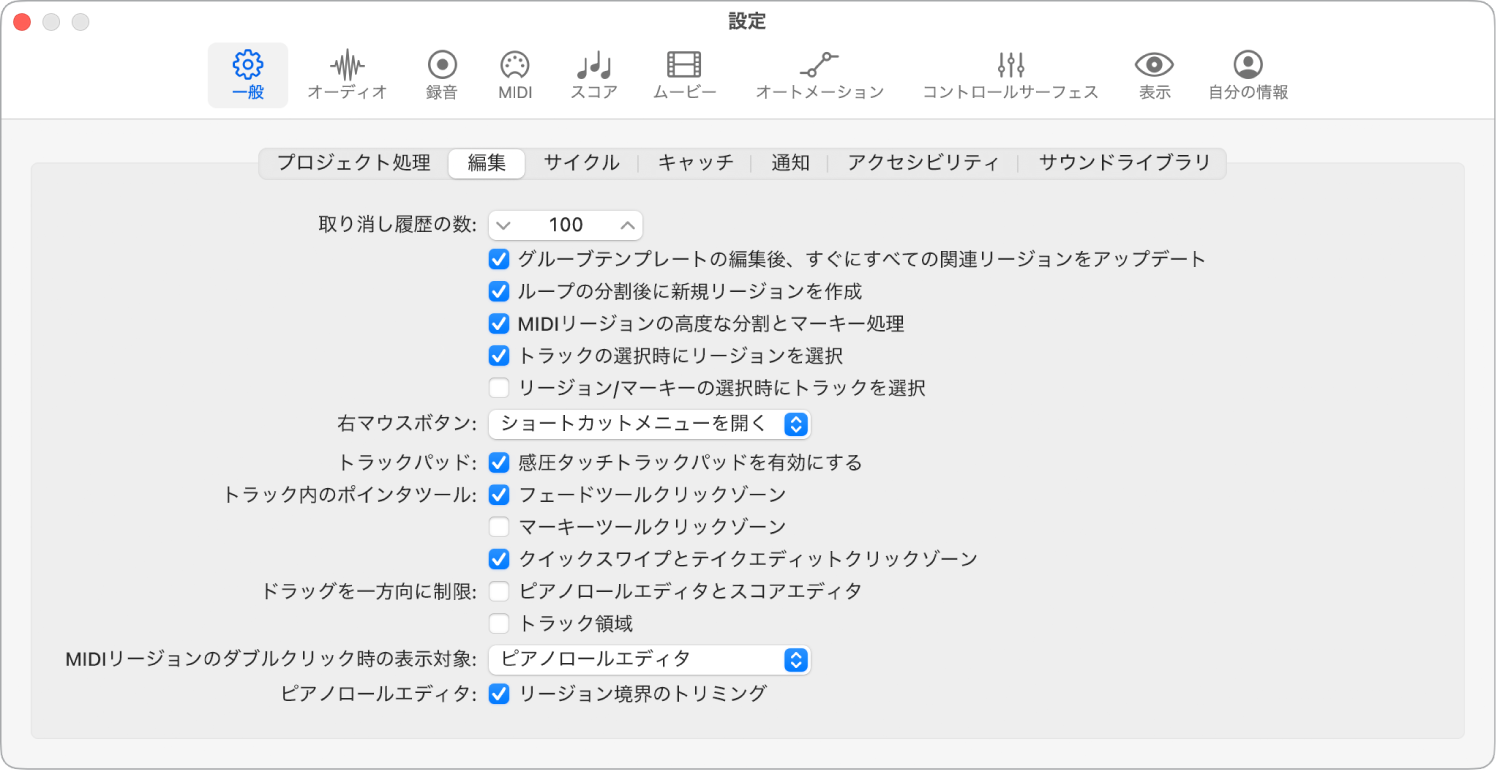Open the アクセシビリティ tab
Screen dimensions: 1498x771
tap(922, 163)
